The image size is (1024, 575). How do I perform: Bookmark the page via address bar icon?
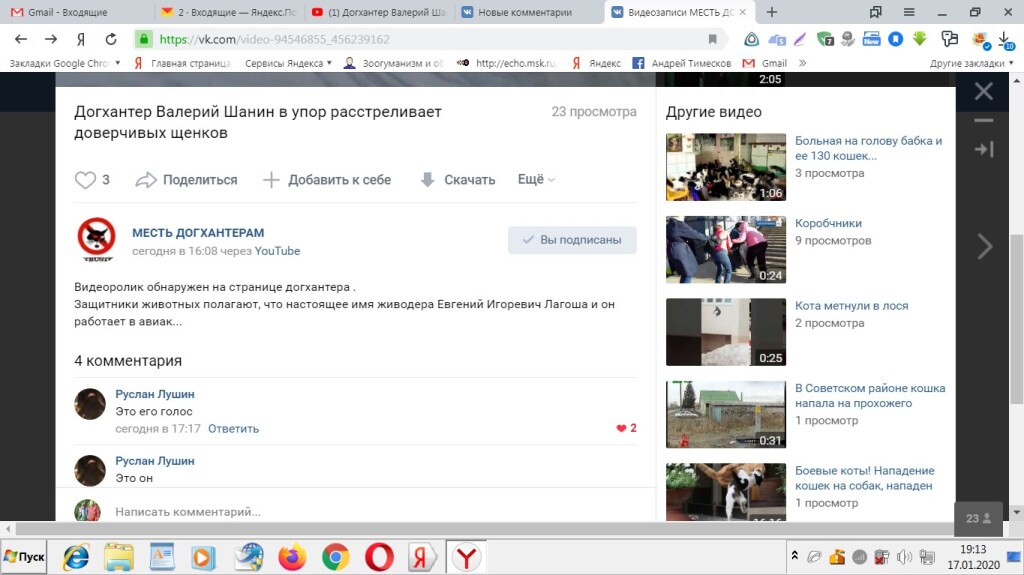click(712, 39)
